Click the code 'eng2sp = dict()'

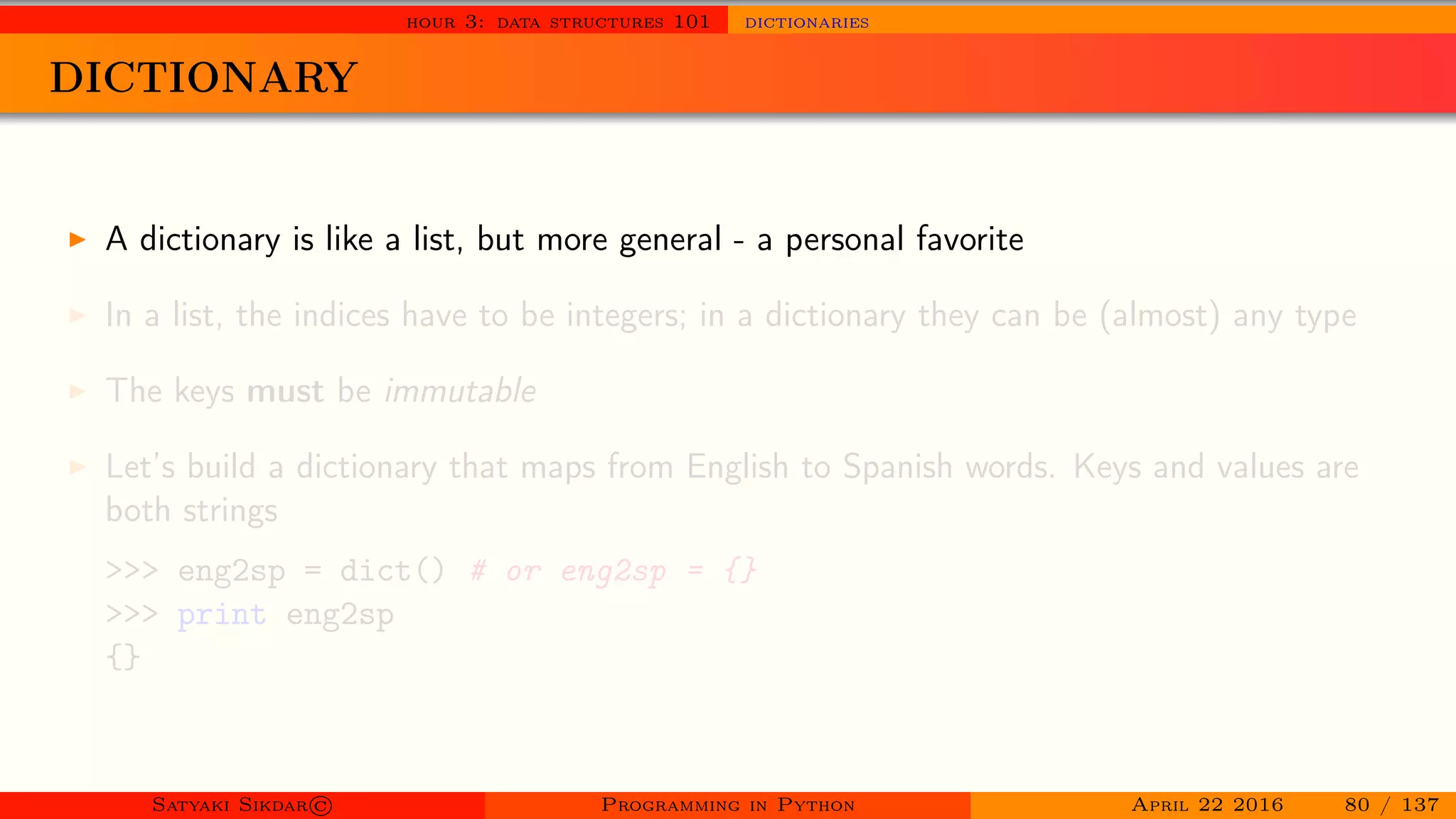(x=311, y=571)
